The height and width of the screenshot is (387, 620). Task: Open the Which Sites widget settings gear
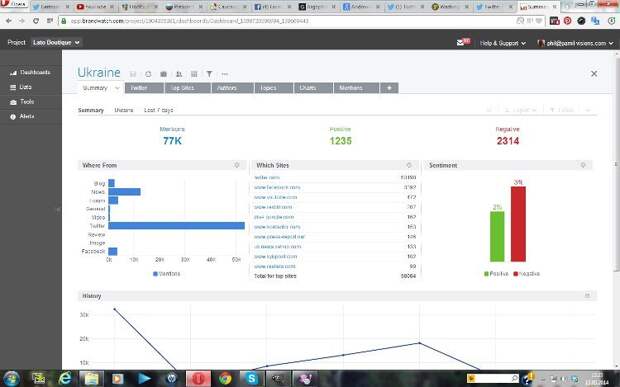coord(409,165)
